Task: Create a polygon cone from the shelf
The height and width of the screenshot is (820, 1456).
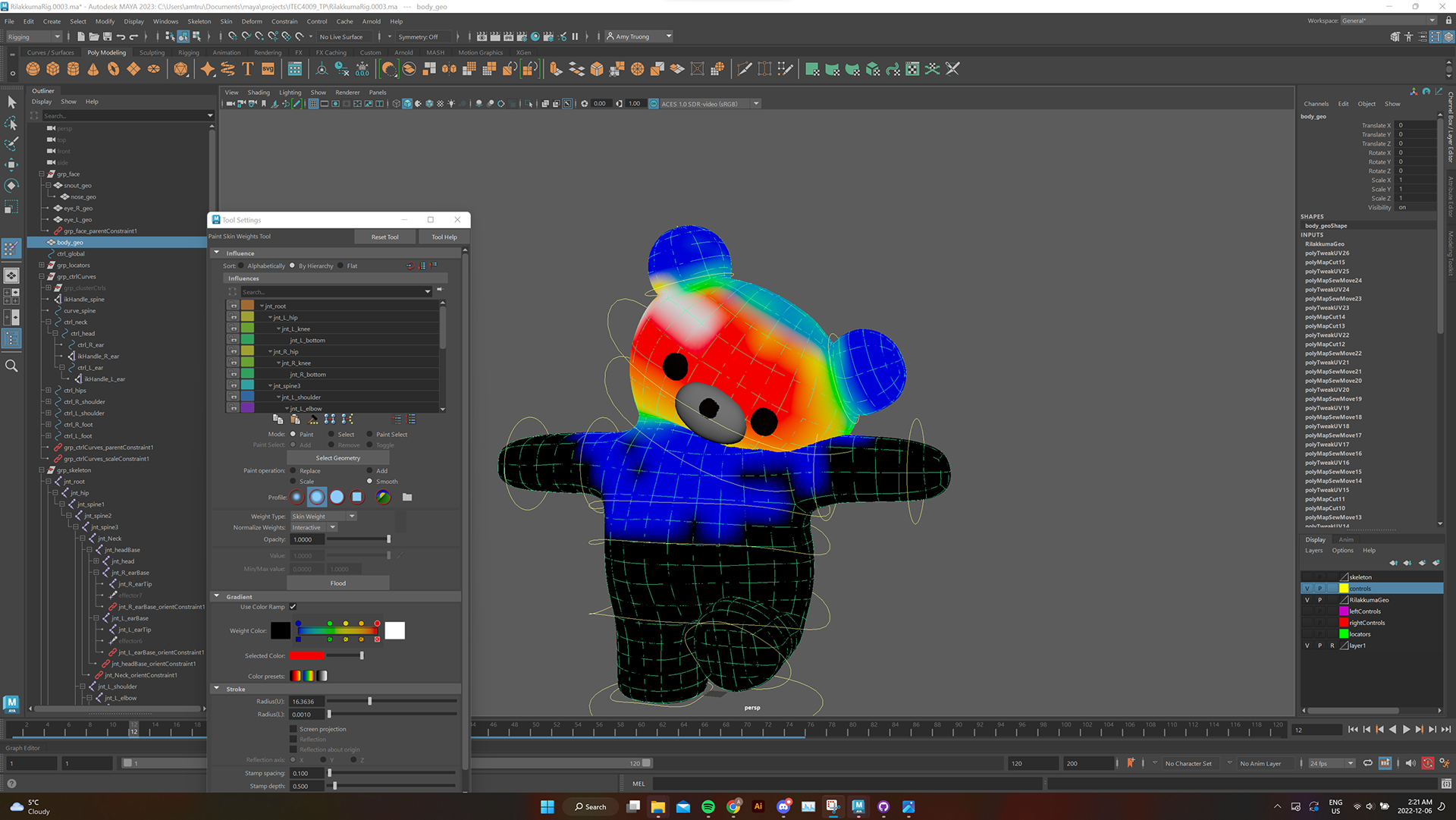Action: [93, 69]
